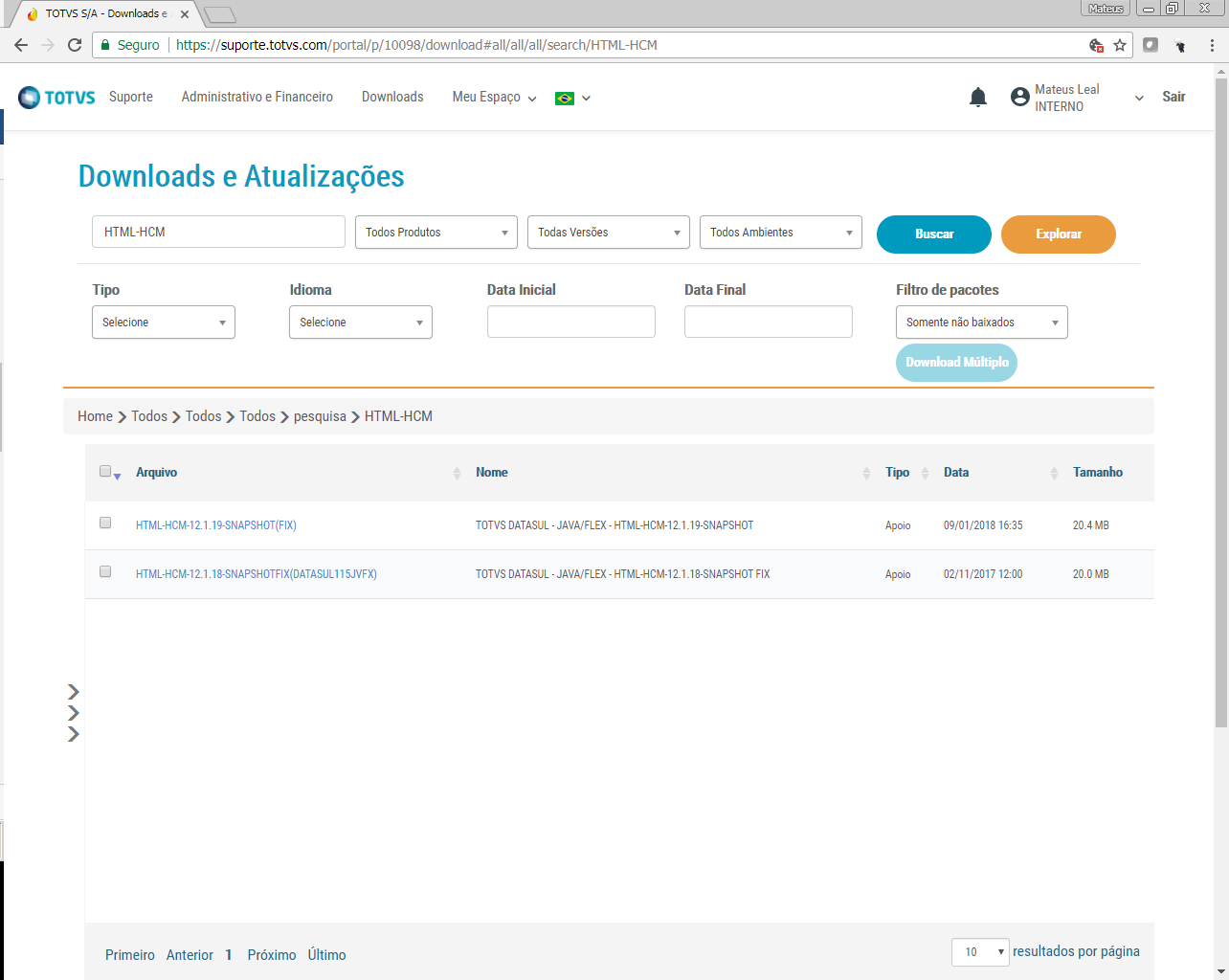Image resolution: width=1229 pixels, height=980 pixels.
Task: Expand the Tipo Selecione dropdown
Action: (x=164, y=323)
